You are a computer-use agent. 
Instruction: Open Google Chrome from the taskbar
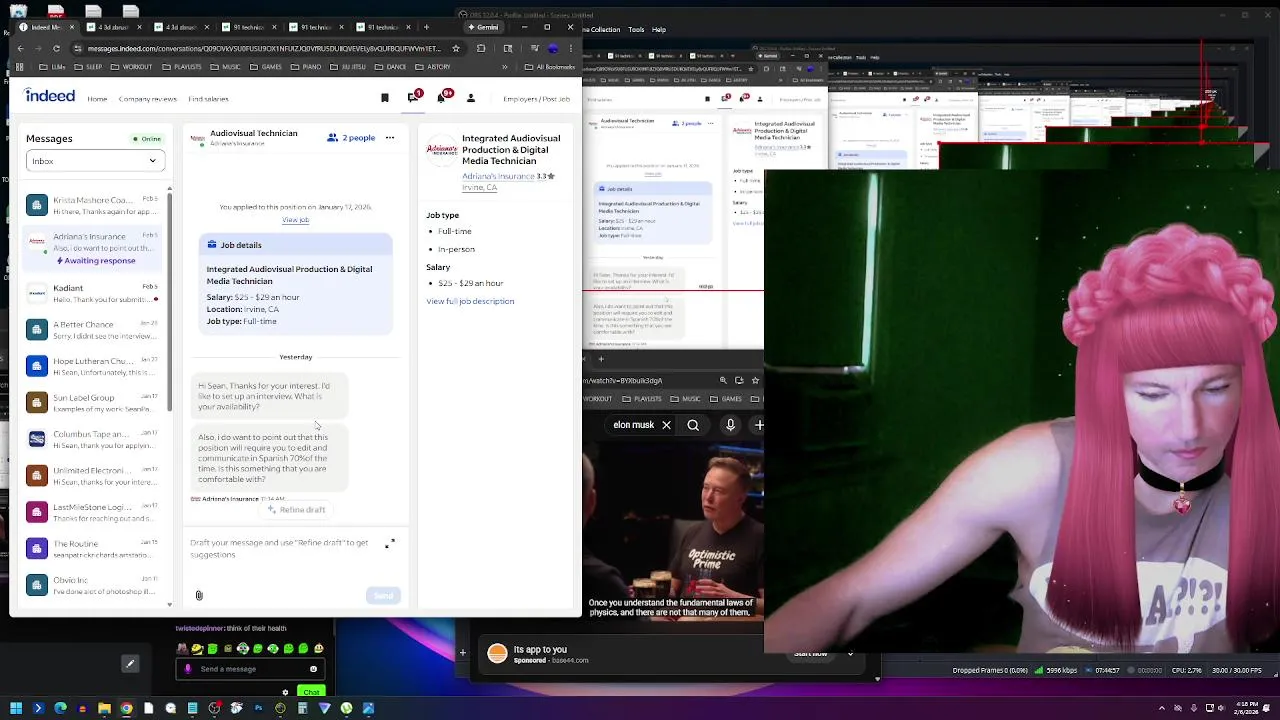126,708
